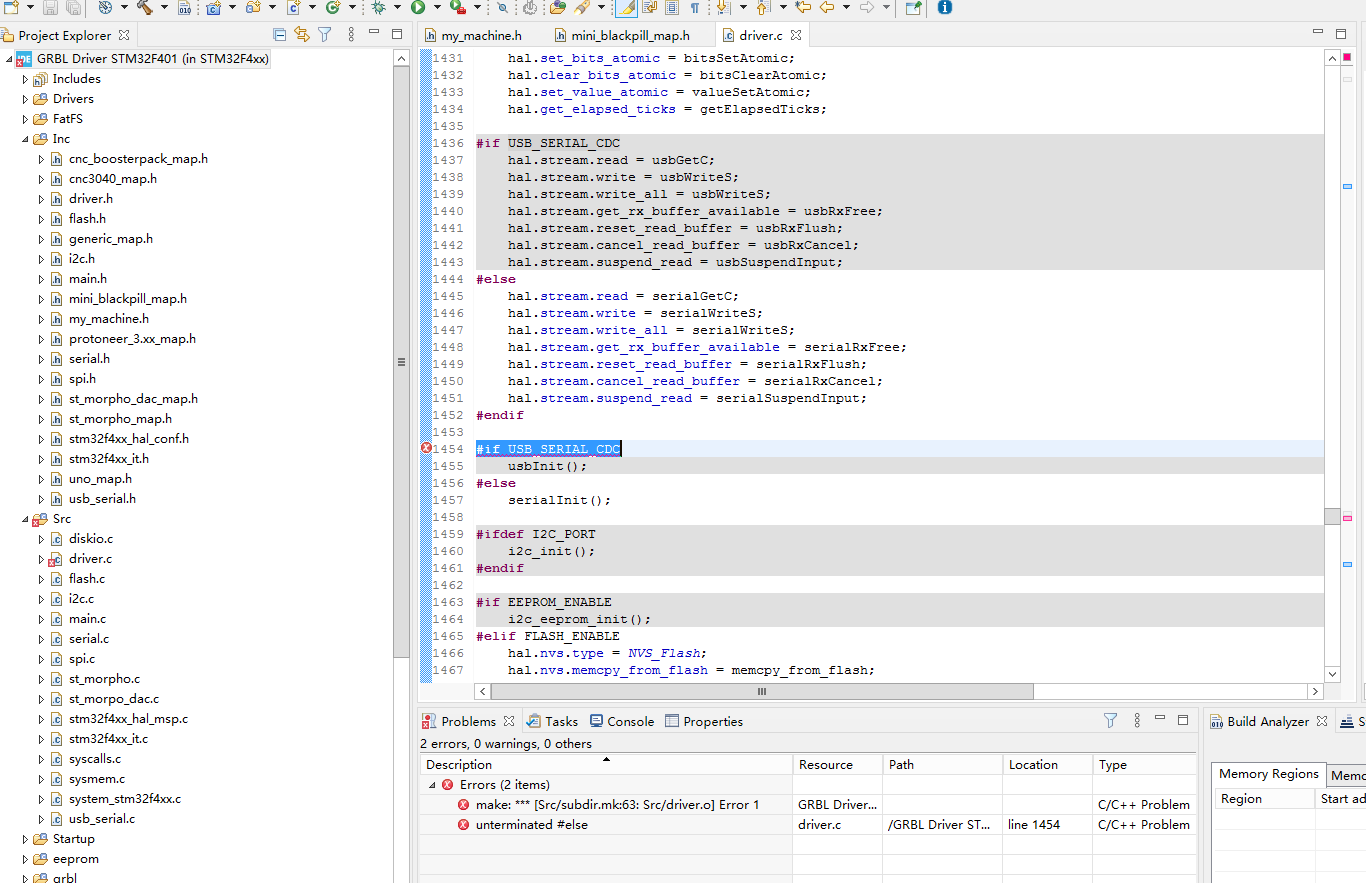This screenshot has width=1366, height=883.
Task: Select mini_blackpill_map.h in the Inc folder
Action: point(127,299)
